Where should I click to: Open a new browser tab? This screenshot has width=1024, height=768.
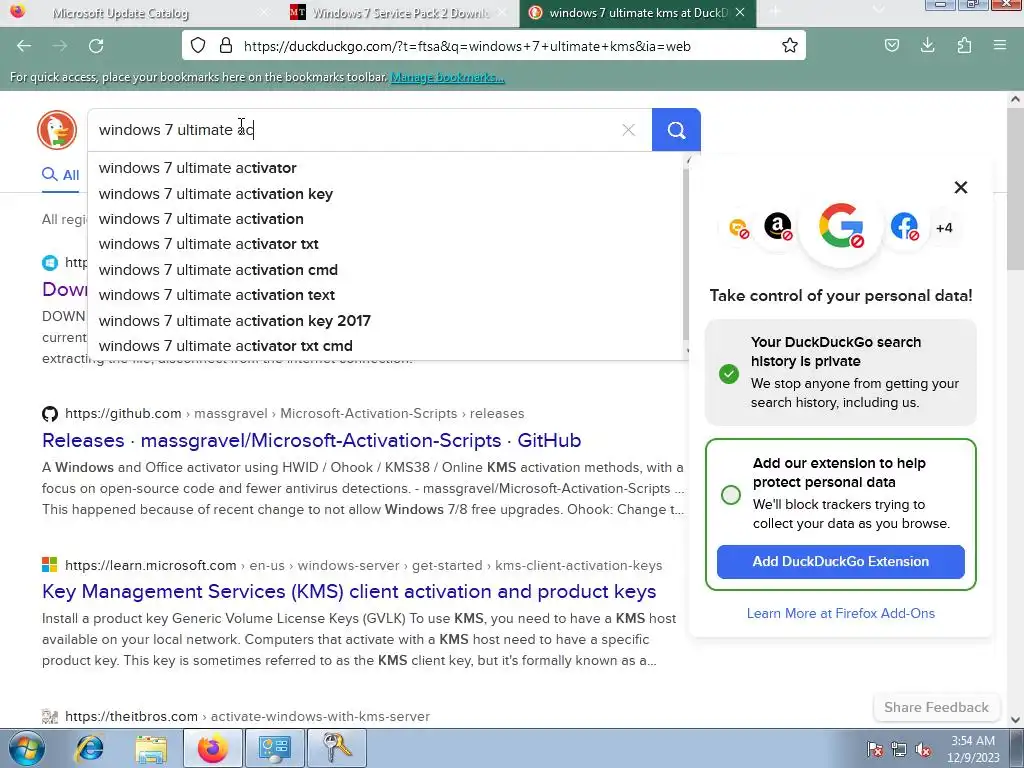[x=775, y=12]
